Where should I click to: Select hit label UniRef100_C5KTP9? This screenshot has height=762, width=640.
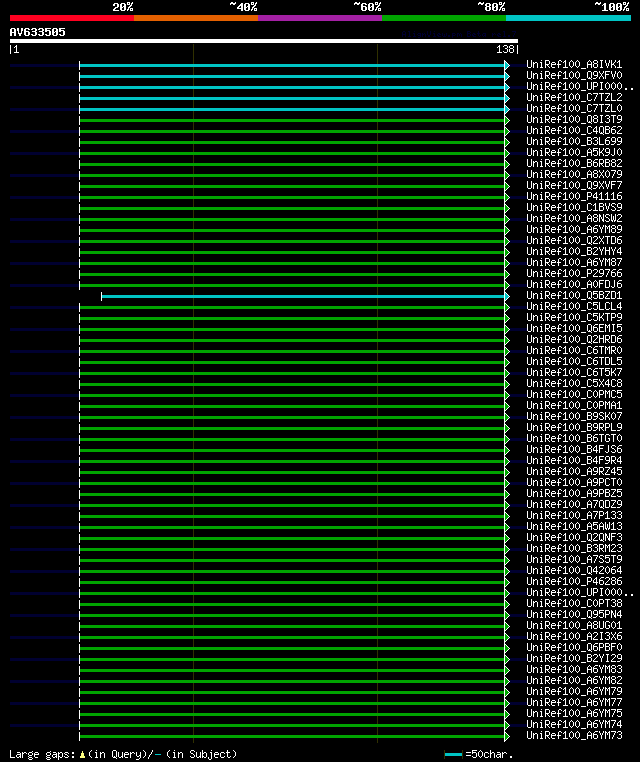coord(574,317)
